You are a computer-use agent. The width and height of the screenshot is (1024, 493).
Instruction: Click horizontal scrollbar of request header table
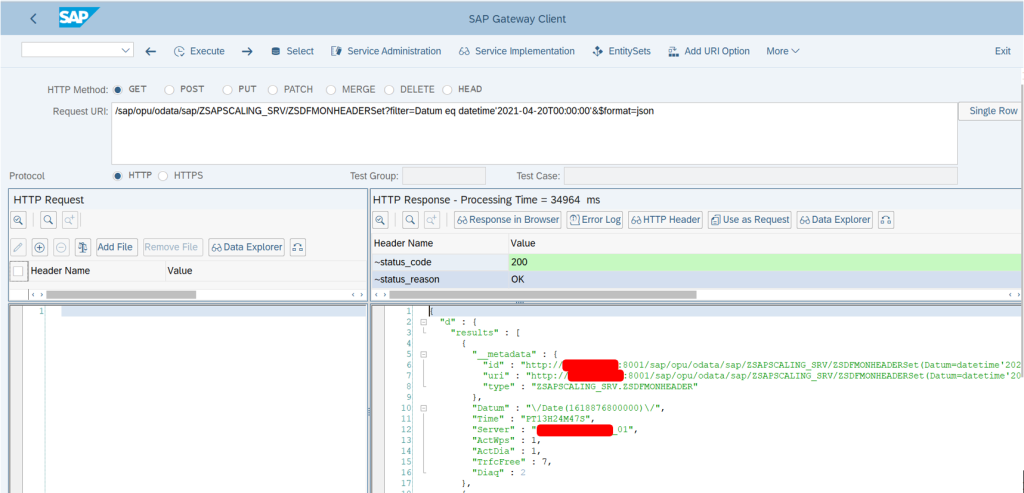(x=121, y=295)
